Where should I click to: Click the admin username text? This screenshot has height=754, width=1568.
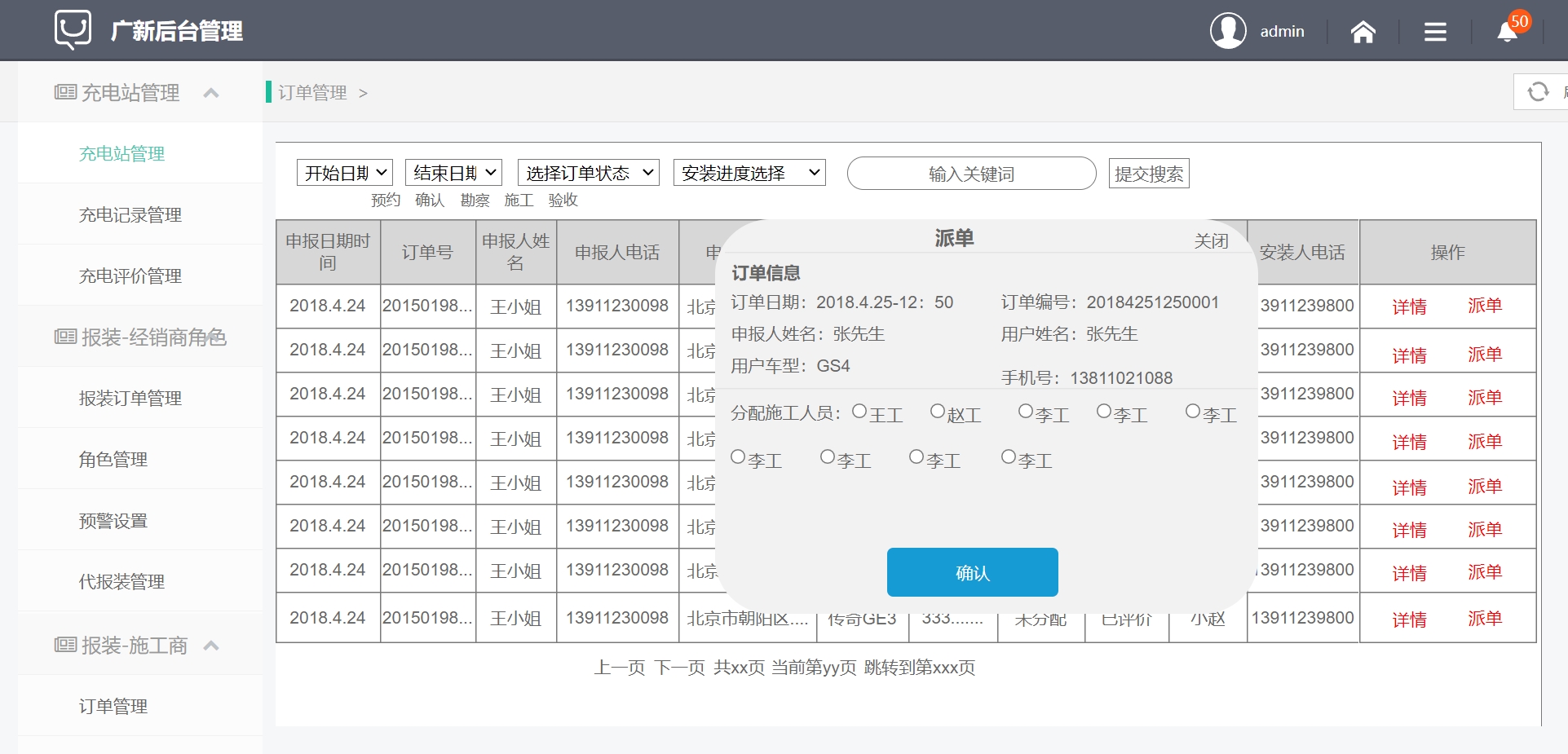tap(1282, 32)
